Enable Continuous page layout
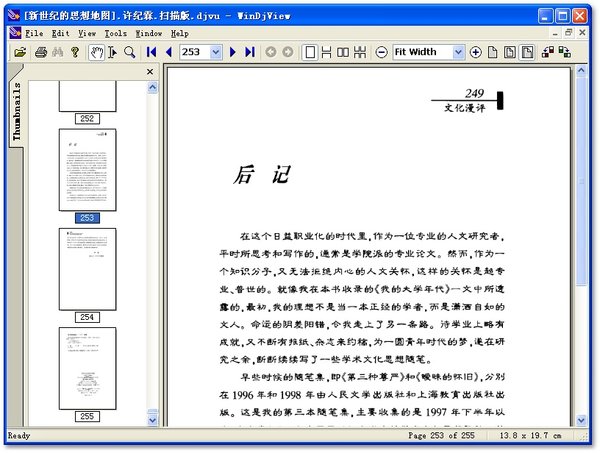 [326, 52]
